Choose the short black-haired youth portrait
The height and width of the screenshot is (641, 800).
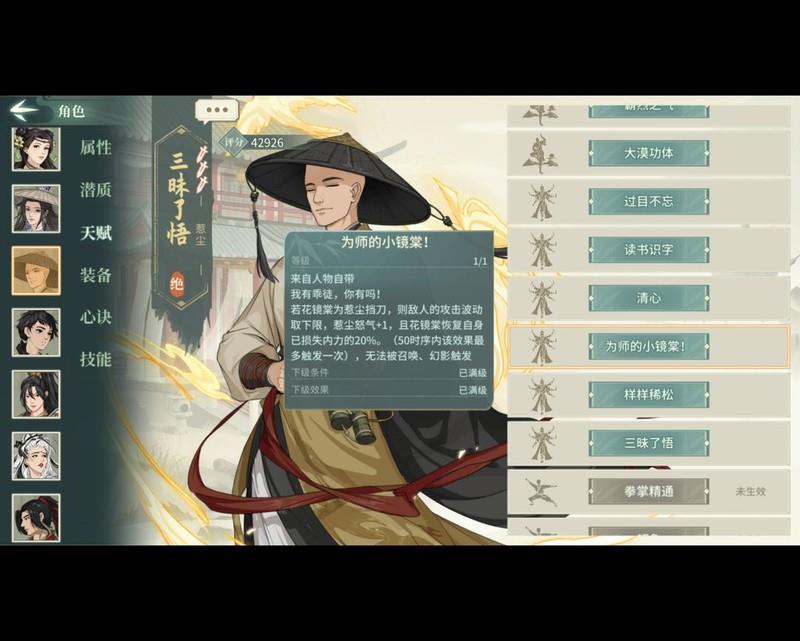click(36, 332)
